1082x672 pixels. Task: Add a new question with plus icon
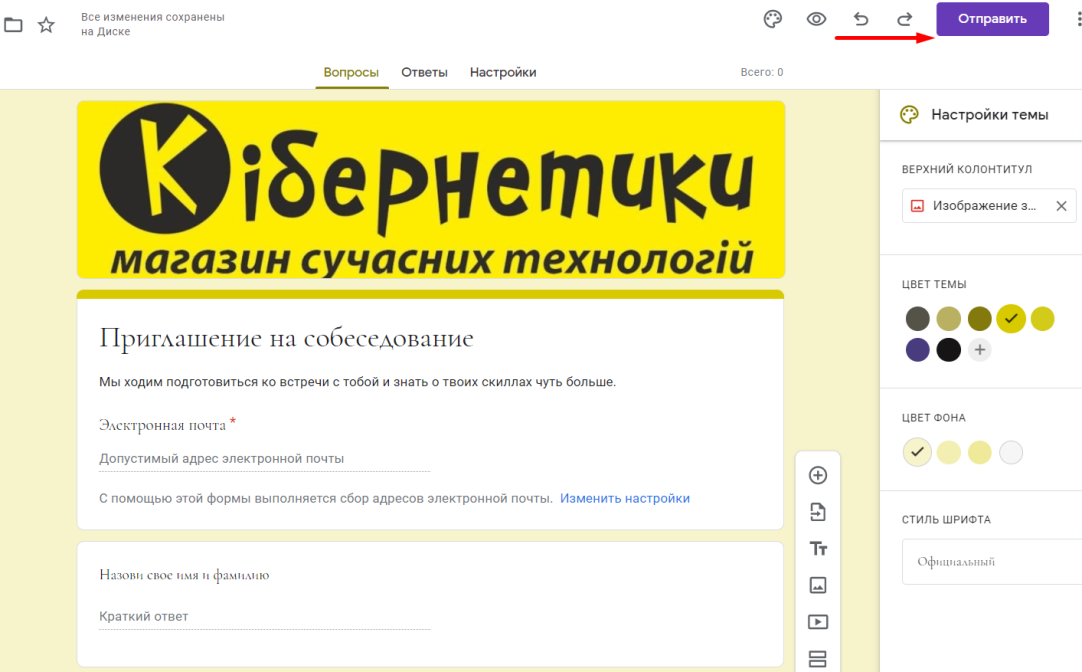point(818,475)
